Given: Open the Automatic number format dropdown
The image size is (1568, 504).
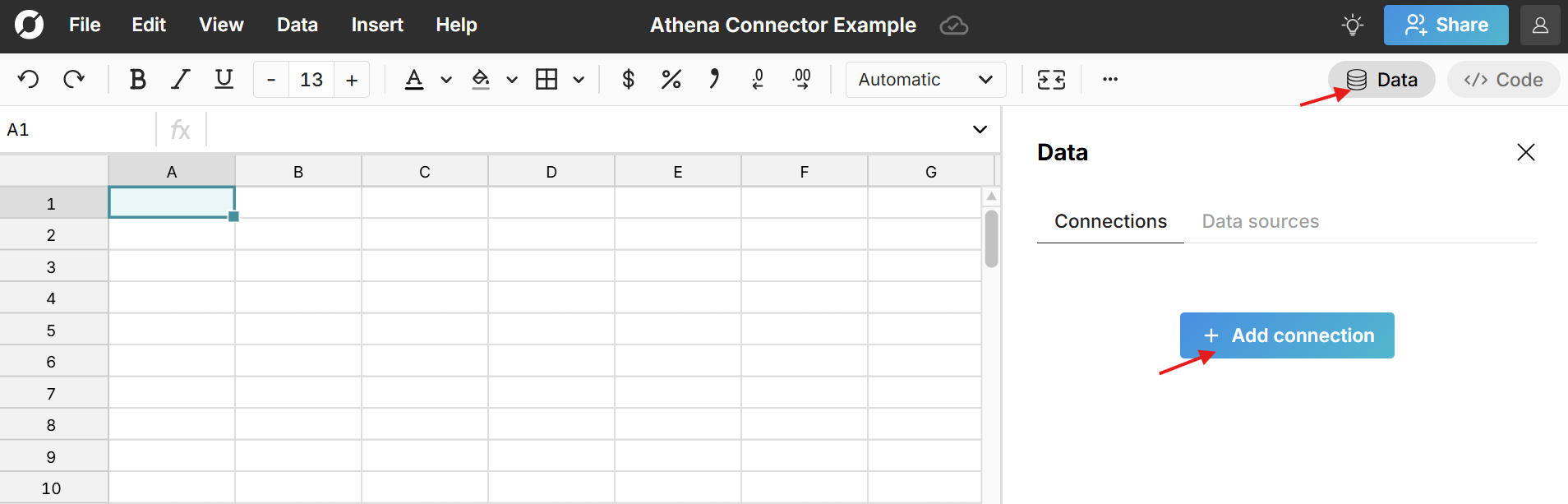Looking at the screenshot, I should [925, 79].
